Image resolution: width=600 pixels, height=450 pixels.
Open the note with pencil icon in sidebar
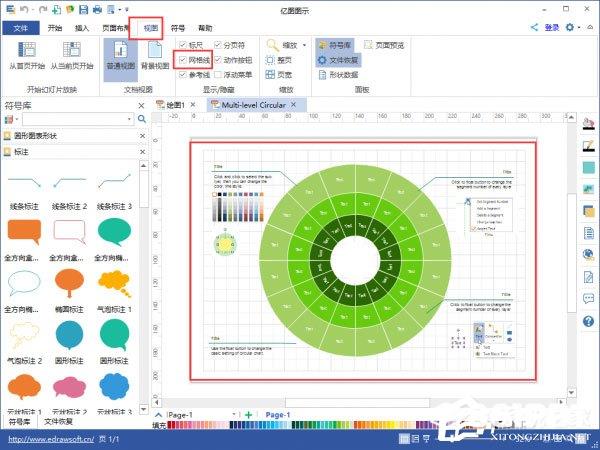589,276
